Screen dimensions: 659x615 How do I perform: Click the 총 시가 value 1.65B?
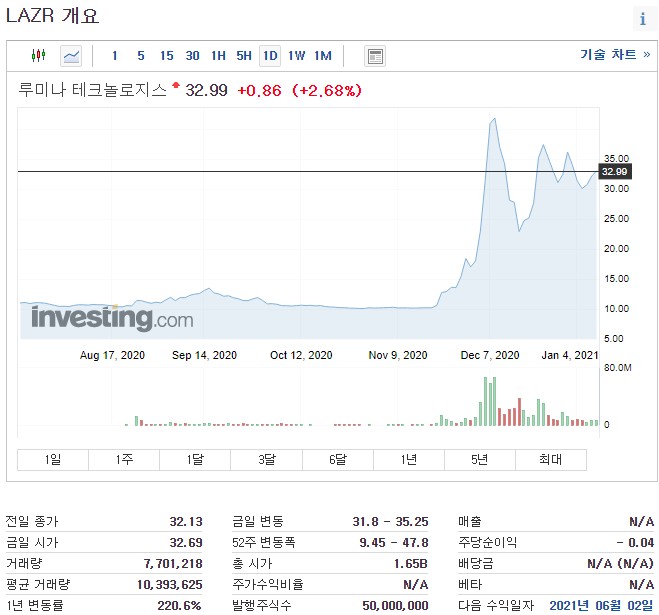(411, 564)
